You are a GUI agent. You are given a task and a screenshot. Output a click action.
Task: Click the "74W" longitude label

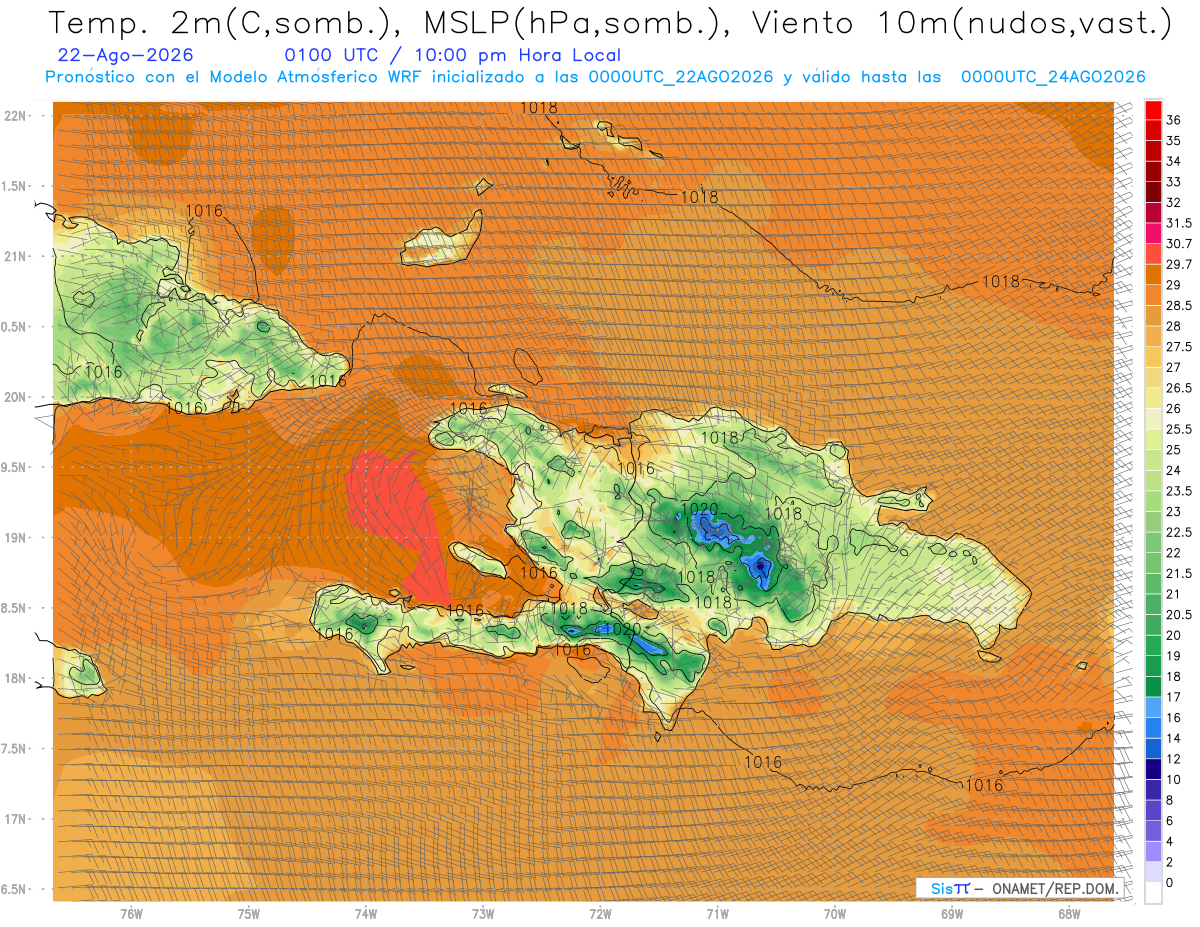366,913
